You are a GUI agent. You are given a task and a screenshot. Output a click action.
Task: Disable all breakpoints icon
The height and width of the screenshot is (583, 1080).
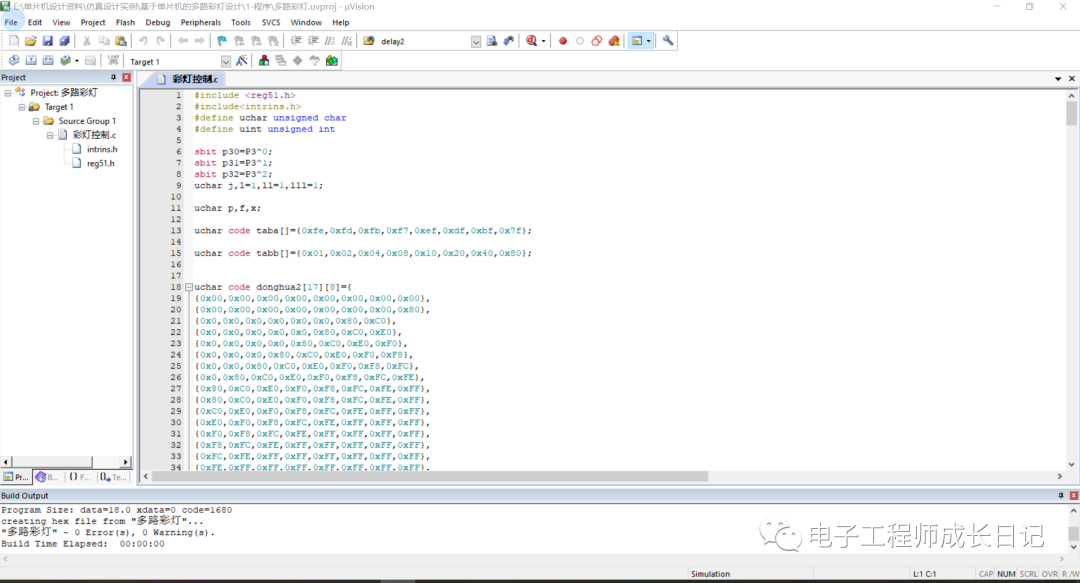596,41
